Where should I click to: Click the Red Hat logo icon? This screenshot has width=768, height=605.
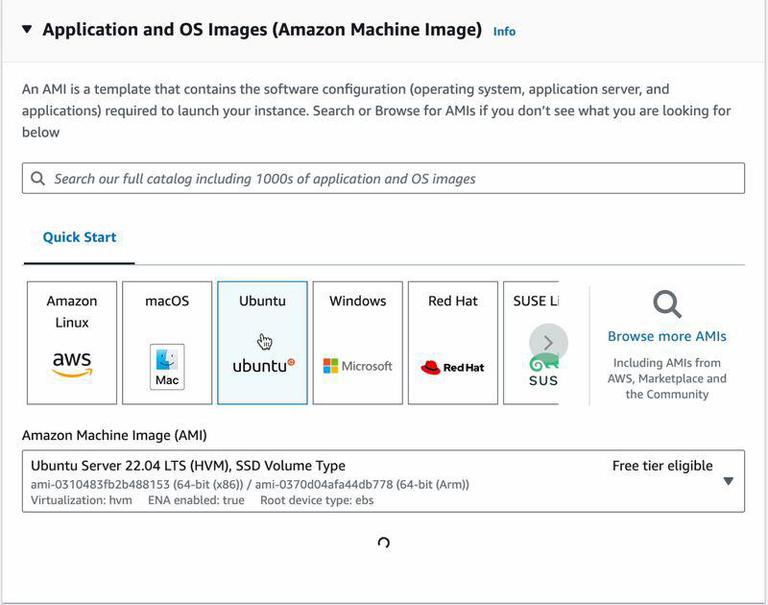click(453, 367)
